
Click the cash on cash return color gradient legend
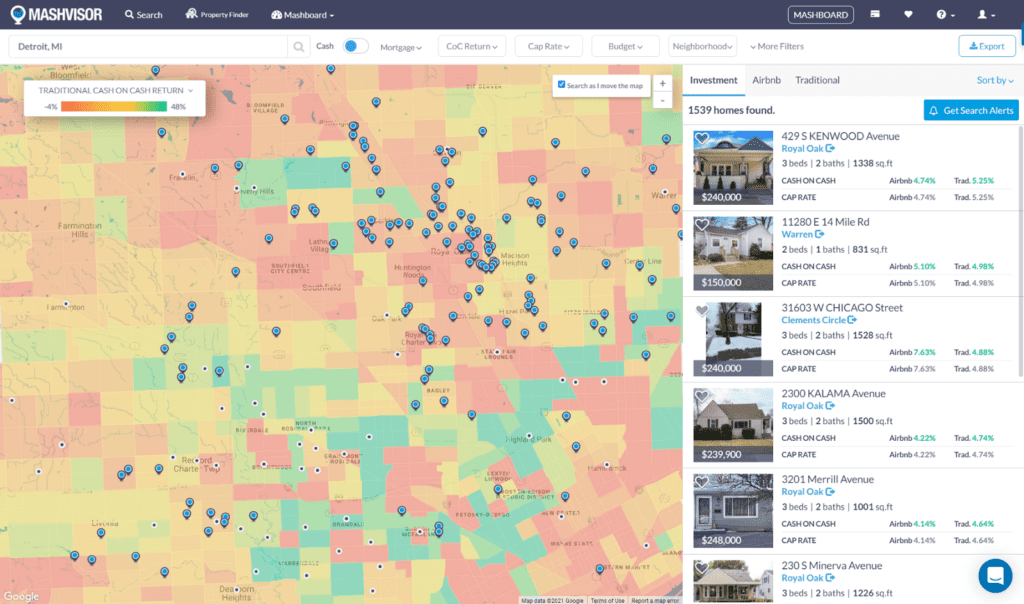tap(116, 106)
